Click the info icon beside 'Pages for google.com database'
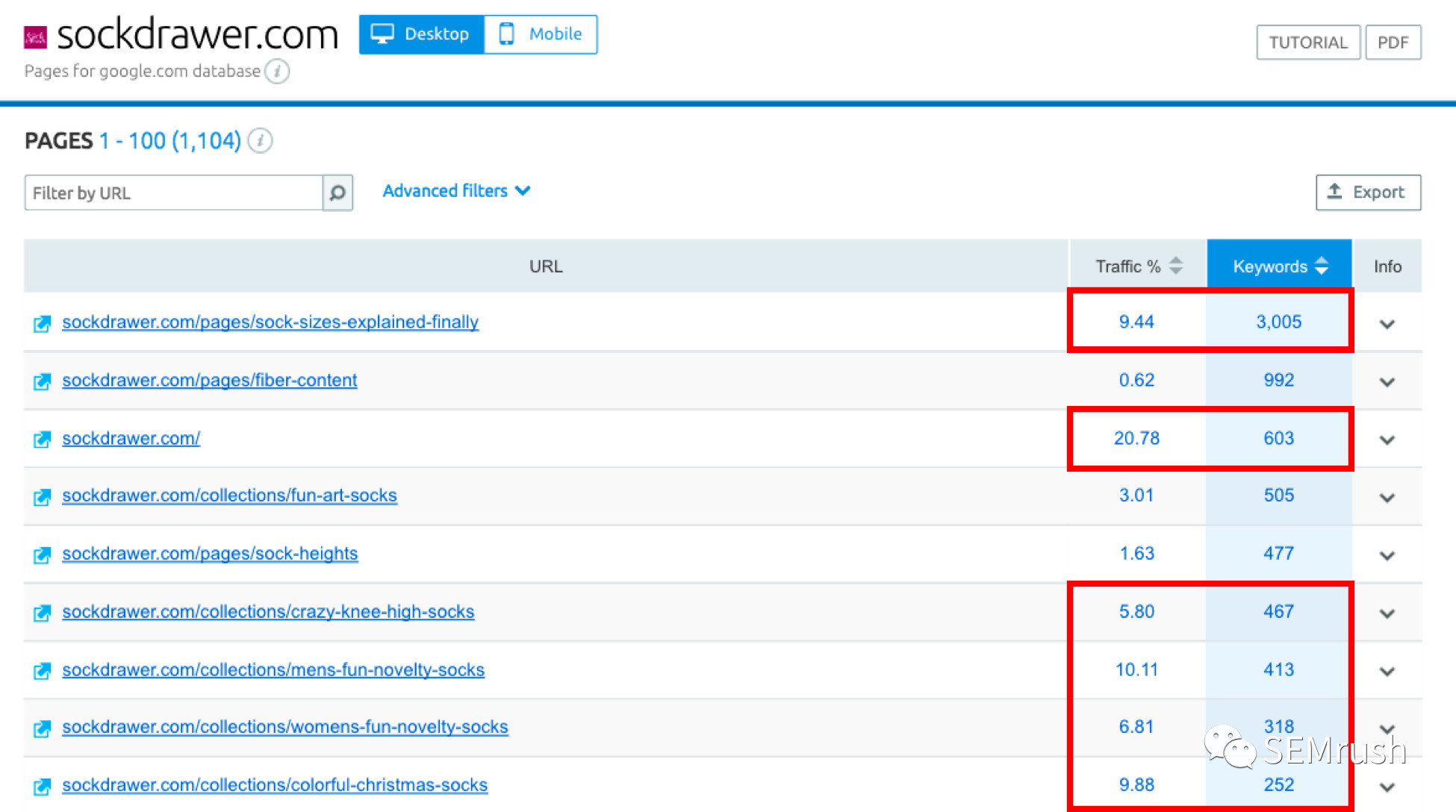Screen dimensions: 1456x812 (x=277, y=72)
